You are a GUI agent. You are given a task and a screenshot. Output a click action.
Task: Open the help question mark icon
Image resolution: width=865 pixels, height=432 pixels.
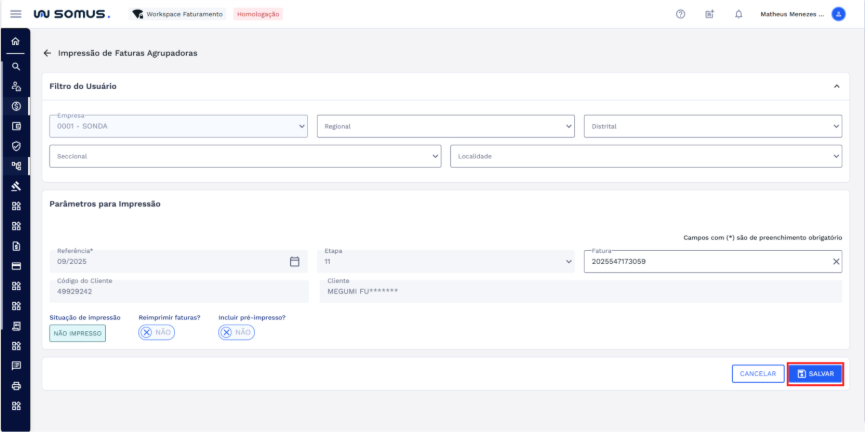click(x=681, y=14)
